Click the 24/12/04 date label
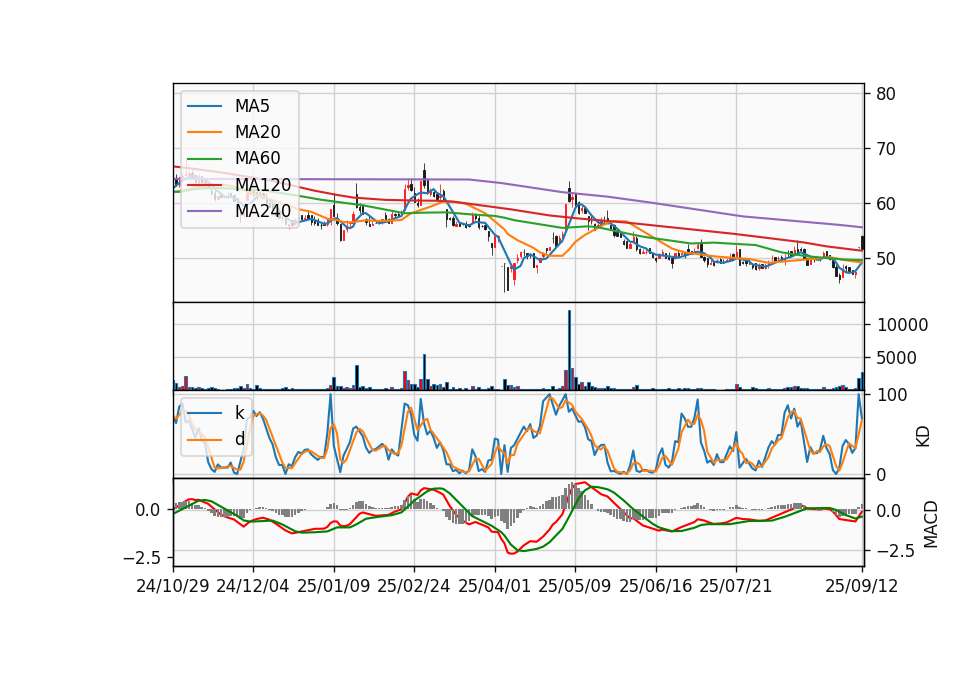Viewport: 960px width, 690px height. [x=253, y=586]
